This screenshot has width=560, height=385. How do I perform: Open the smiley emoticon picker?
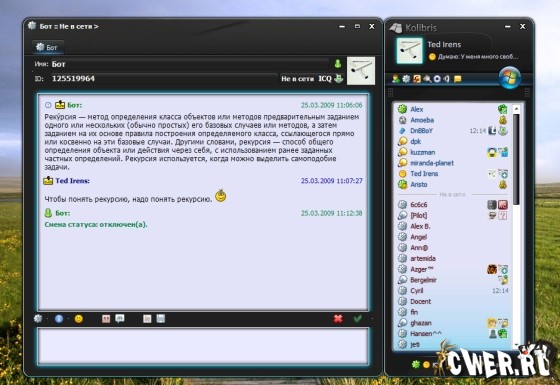click(x=79, y=319)
